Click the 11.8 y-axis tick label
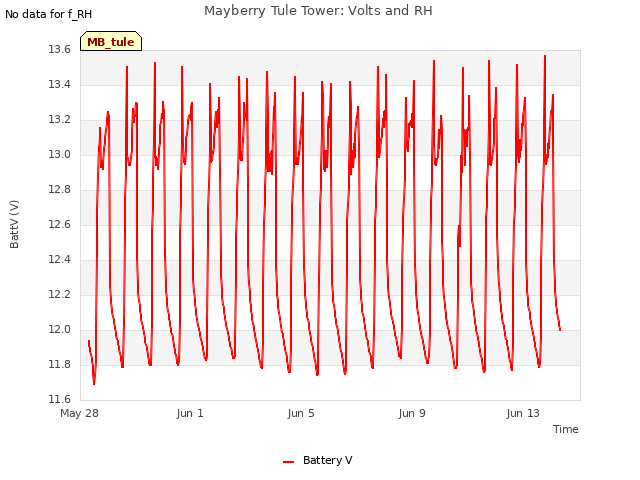Image resolution: width=640 pixels, height=480 pixels. coord(60,364)
